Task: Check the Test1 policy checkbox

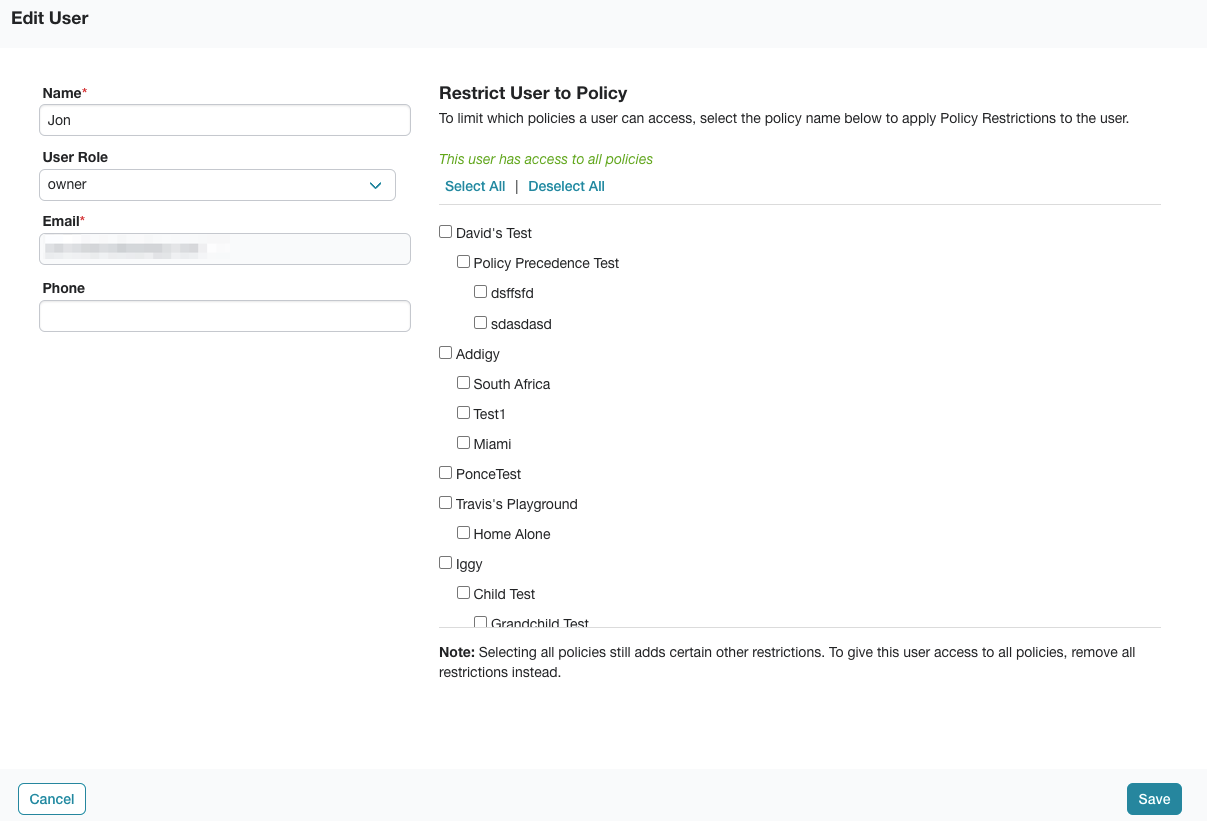Action: point(463,411)
